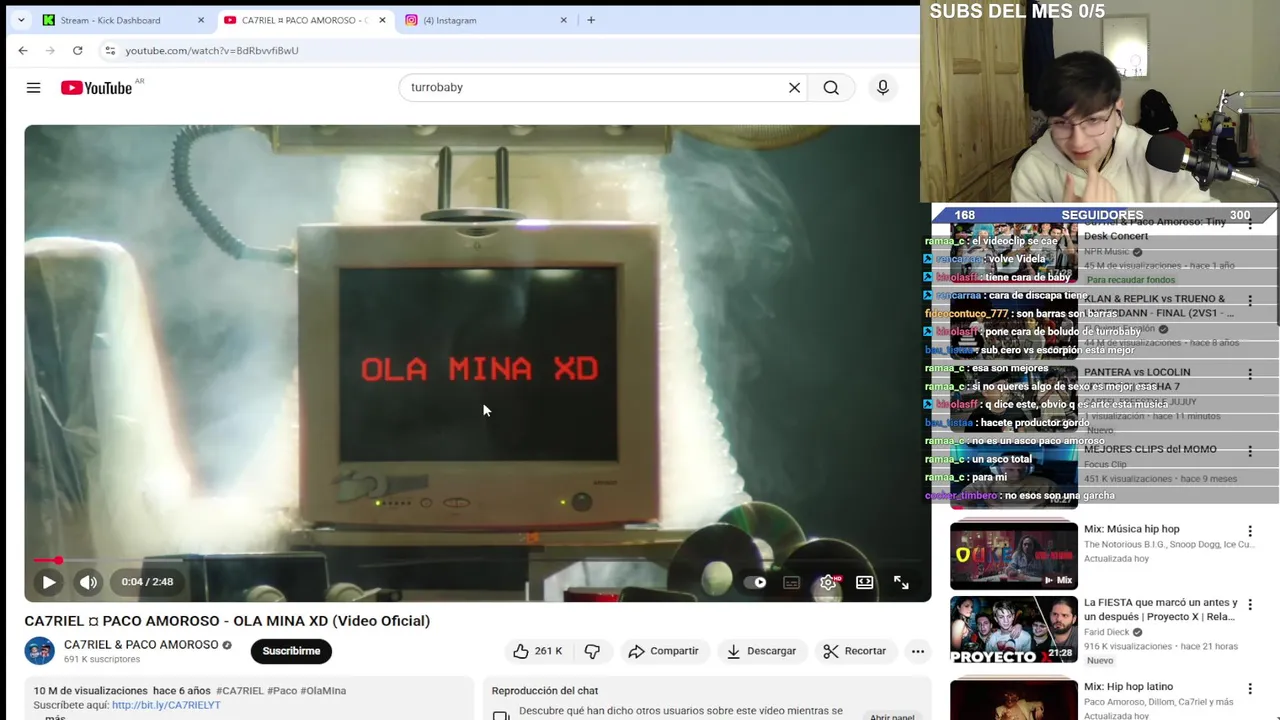Play the OLA MINA XD video
This screenshot has width=1280, height=720.
pyautogui.click(x=48, y=582)
